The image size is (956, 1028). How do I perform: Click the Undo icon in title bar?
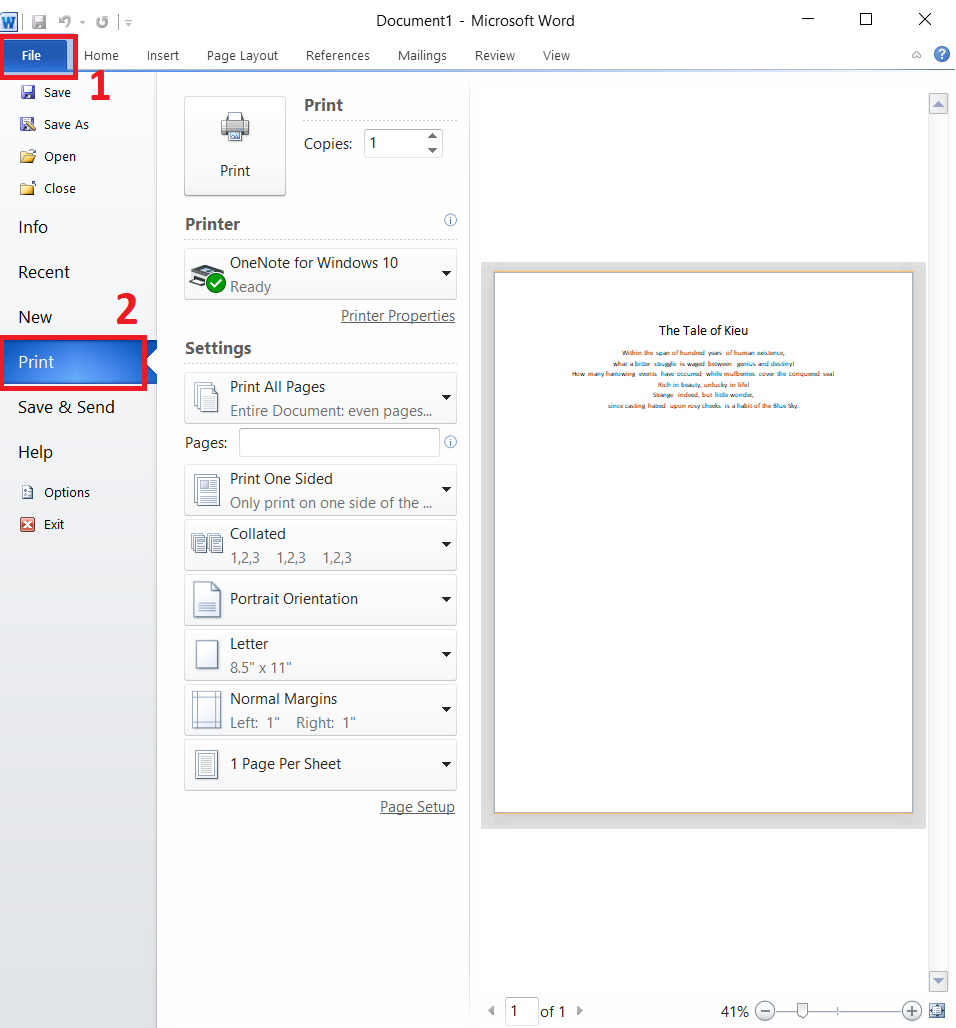point(65,21)
